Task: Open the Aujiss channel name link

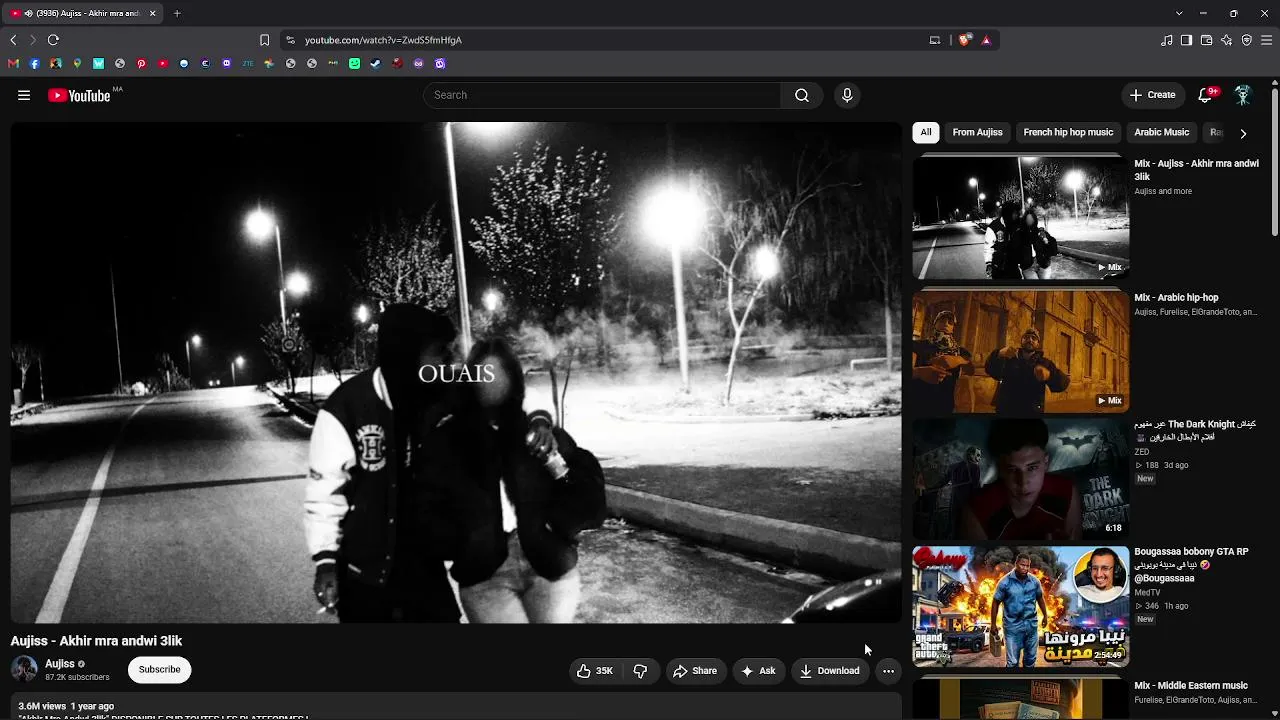Action: click(60, 664)
